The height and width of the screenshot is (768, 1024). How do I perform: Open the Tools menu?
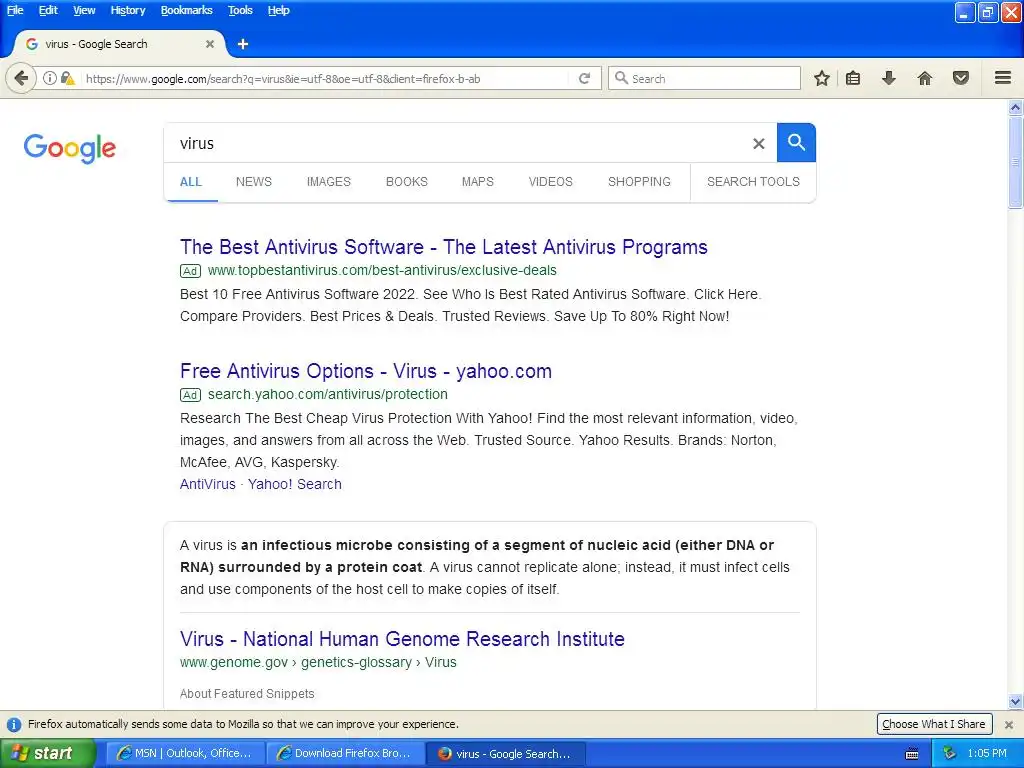click(240, 10)
